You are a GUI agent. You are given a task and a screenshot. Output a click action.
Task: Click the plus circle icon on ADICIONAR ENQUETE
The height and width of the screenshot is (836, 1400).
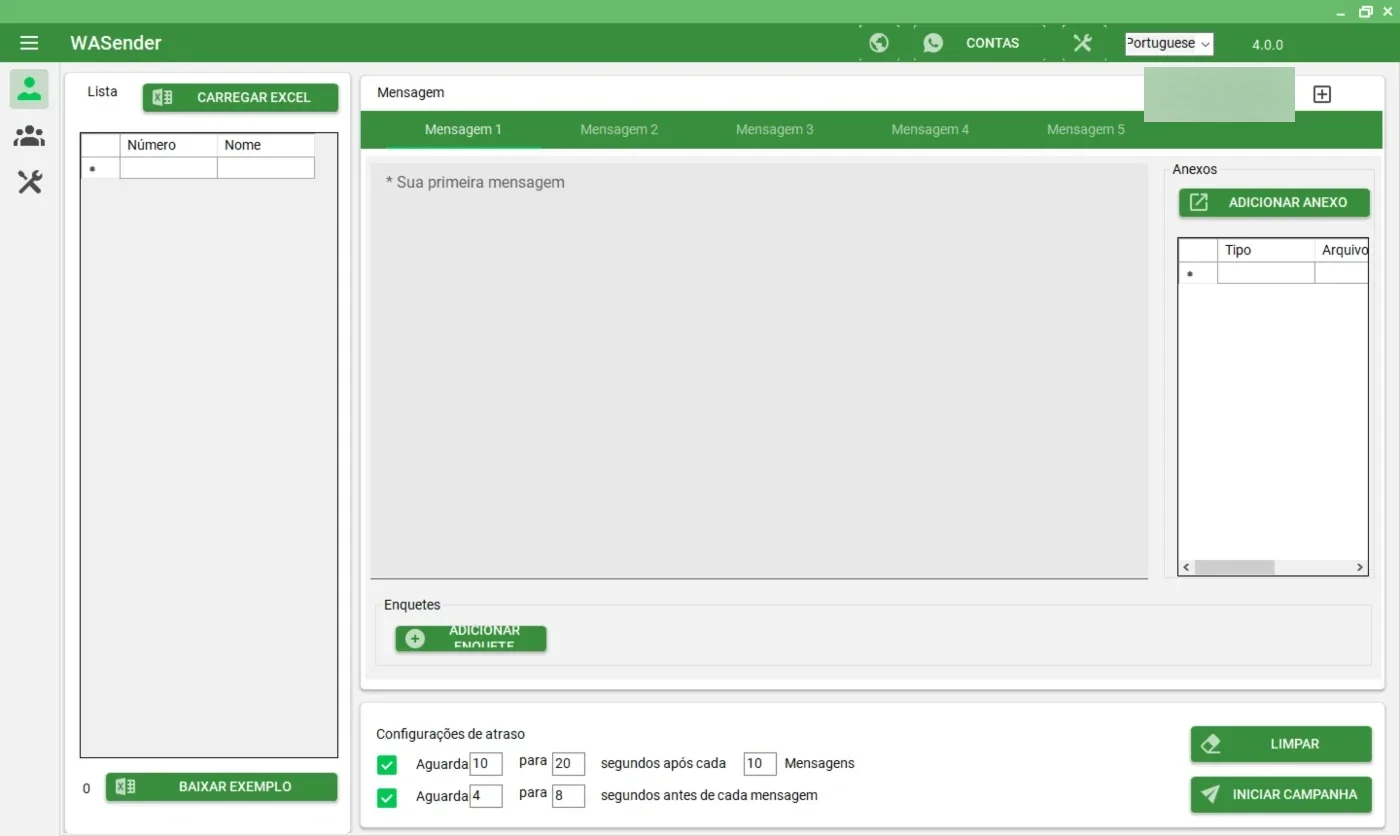click(415, 638)
